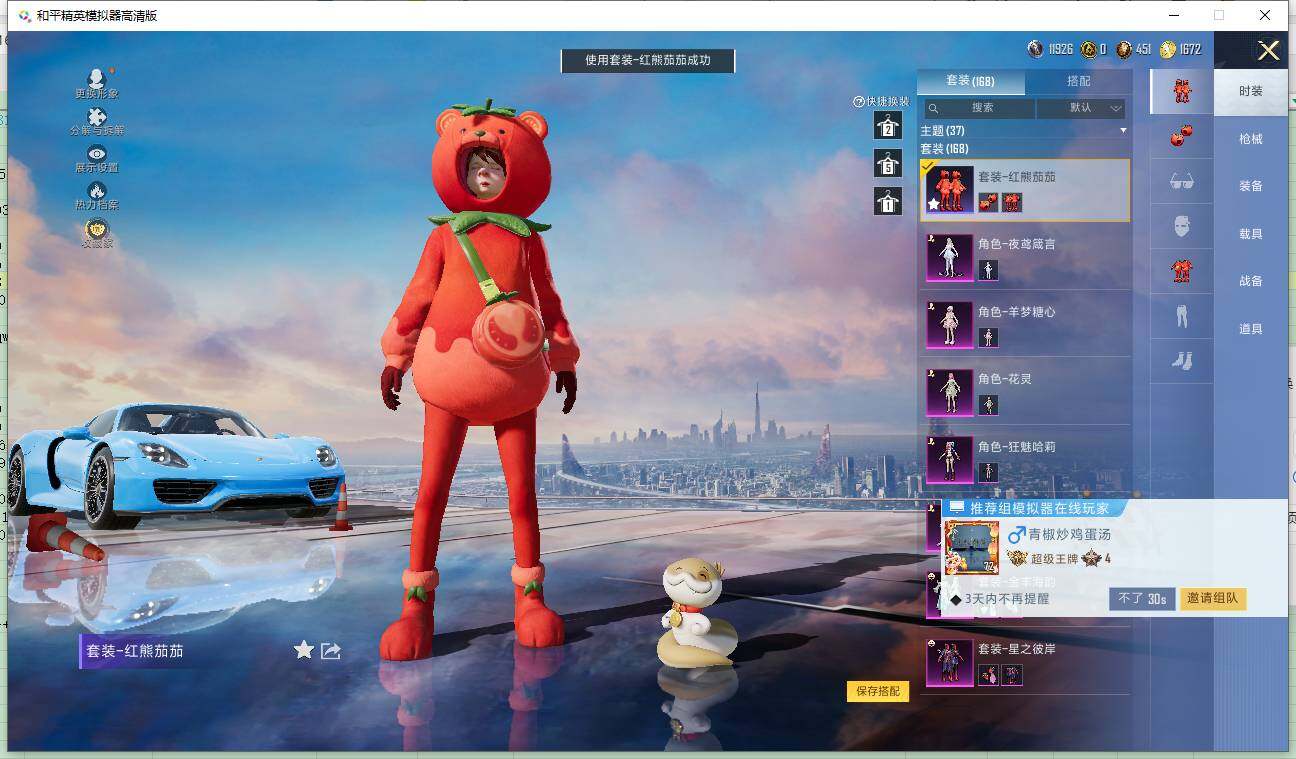Screen dimensions: 1296x759
Task: Click the 邀请组队 button
Action: pos(1213,599)
